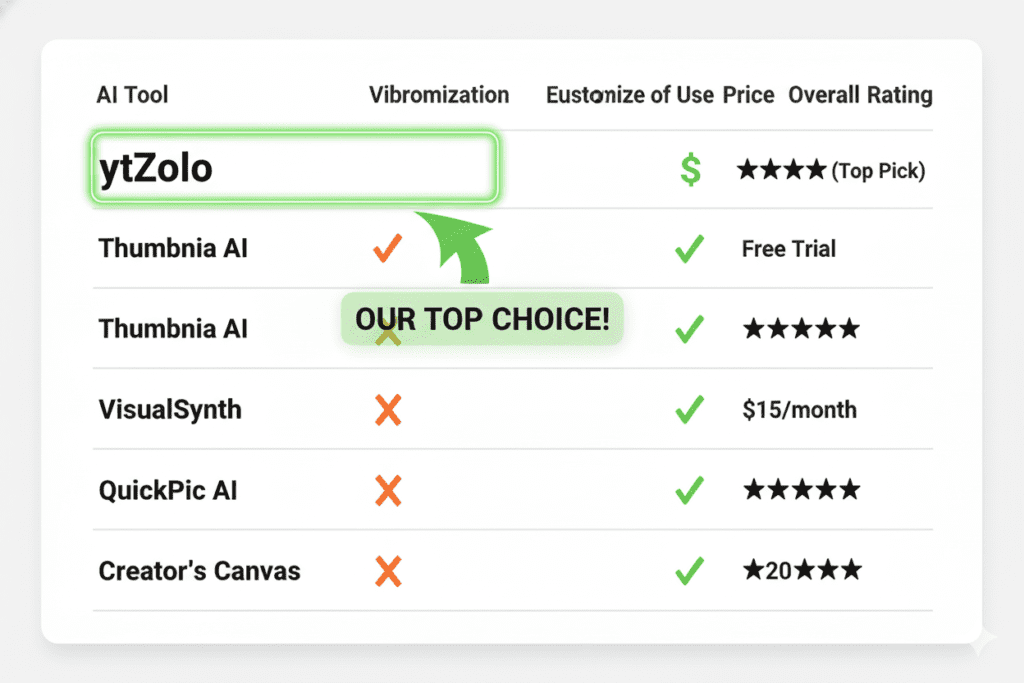
Task: Click the green dollar sign icon
Action: click(690, 170)
